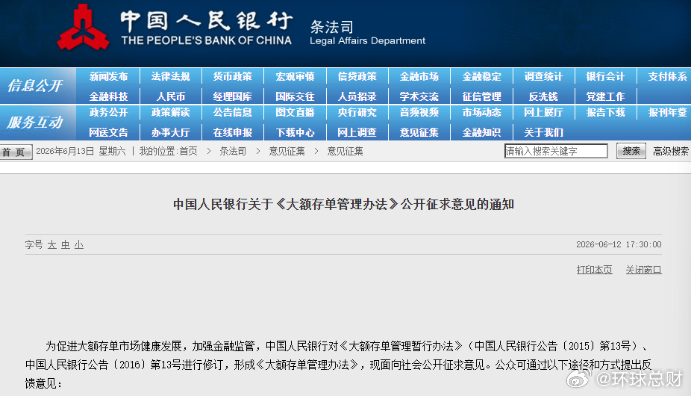
Task: Open the 法律法规 menu item
Action: [x=171, y=77]
